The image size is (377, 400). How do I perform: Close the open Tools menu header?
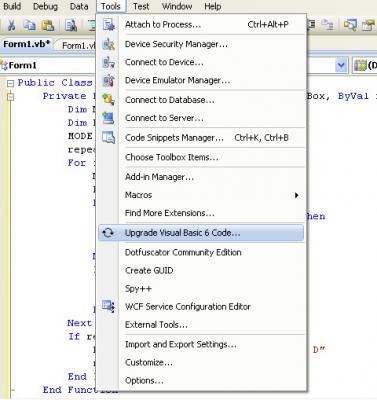pyautogui.click(x=111, y=6)
